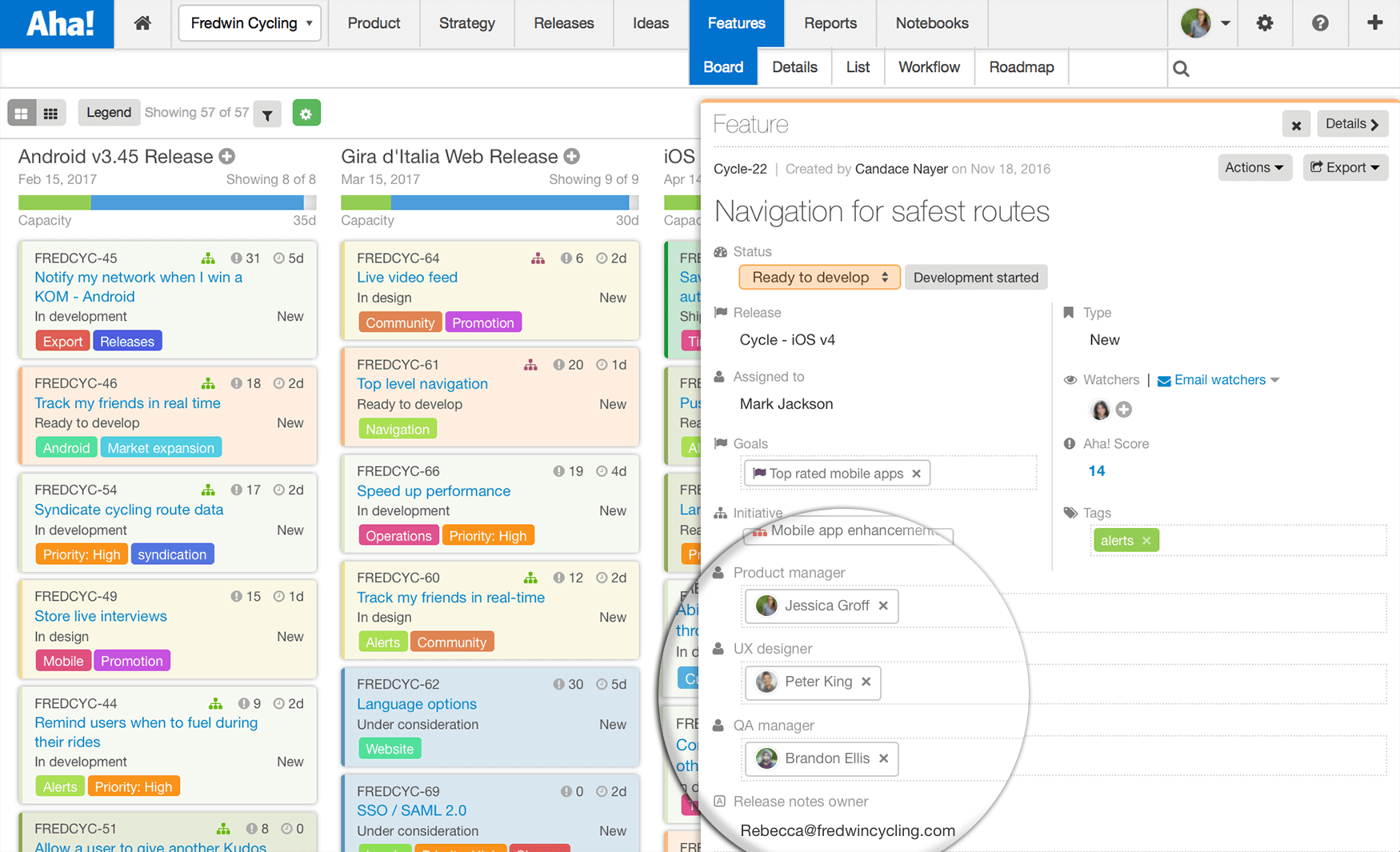
Task: Open the Ideas menu
Action: click(x=650, y=23)
